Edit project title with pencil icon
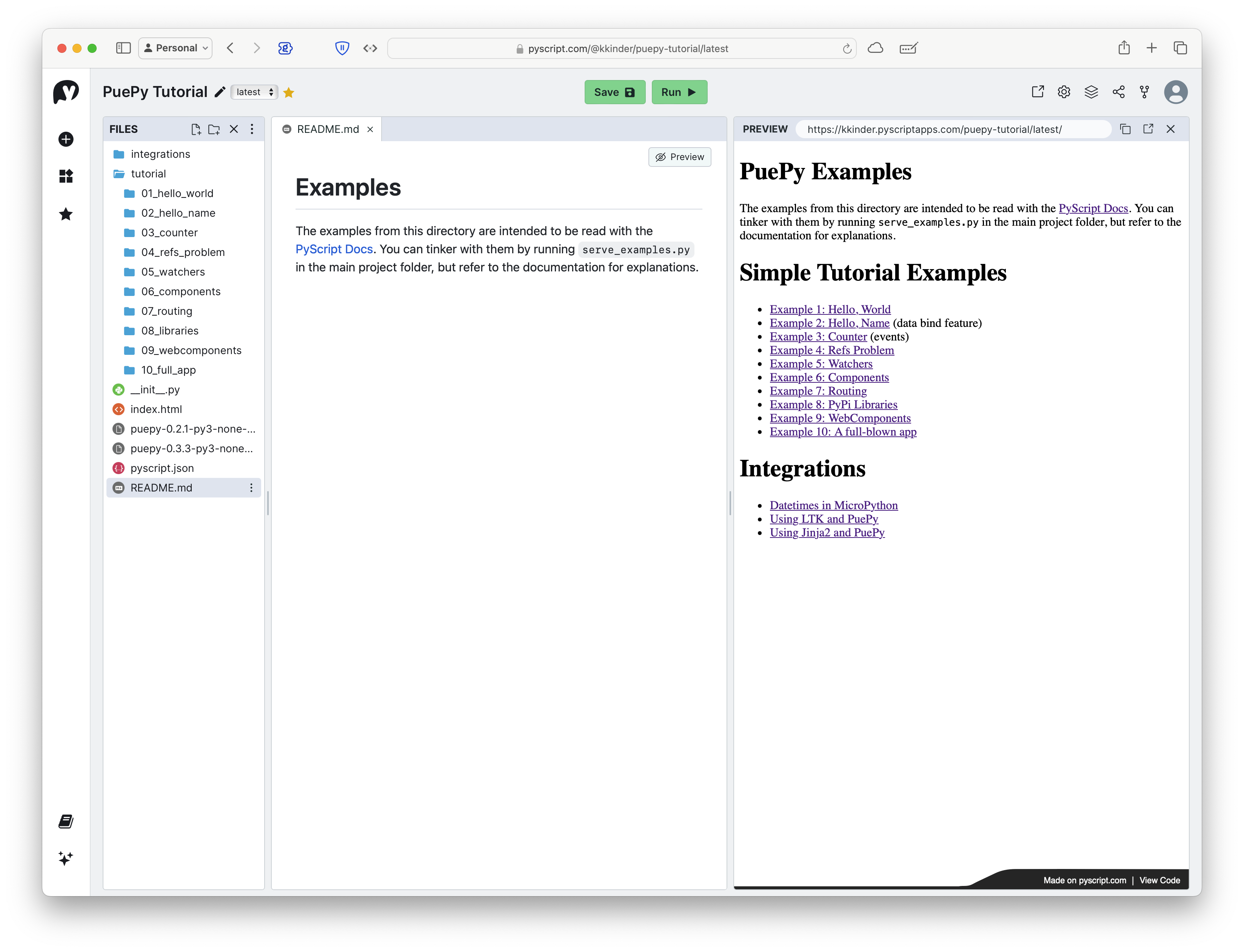The height and width of the screenshot is (952, 1244). [220, 92]
